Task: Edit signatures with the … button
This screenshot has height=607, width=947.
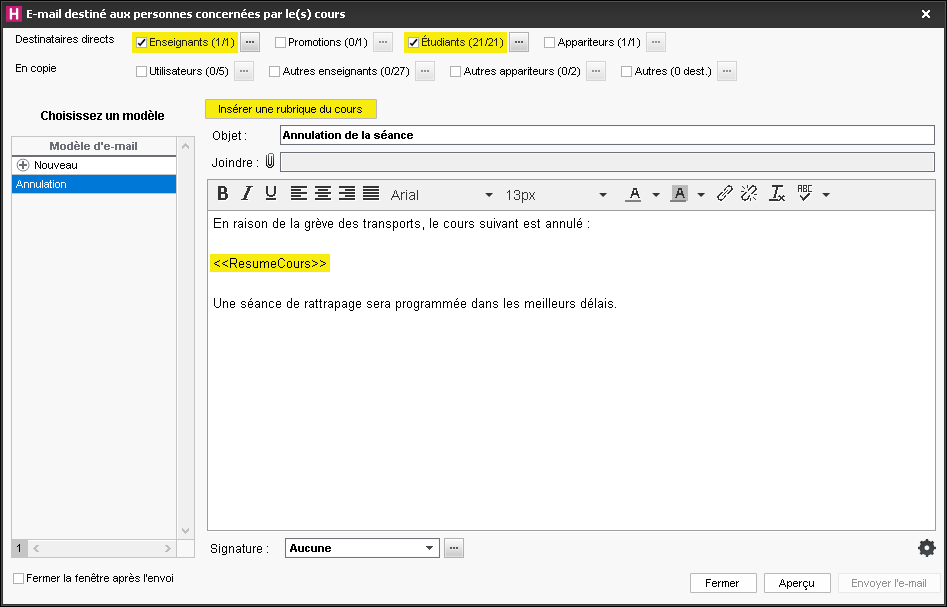Action: click(454, 548)
